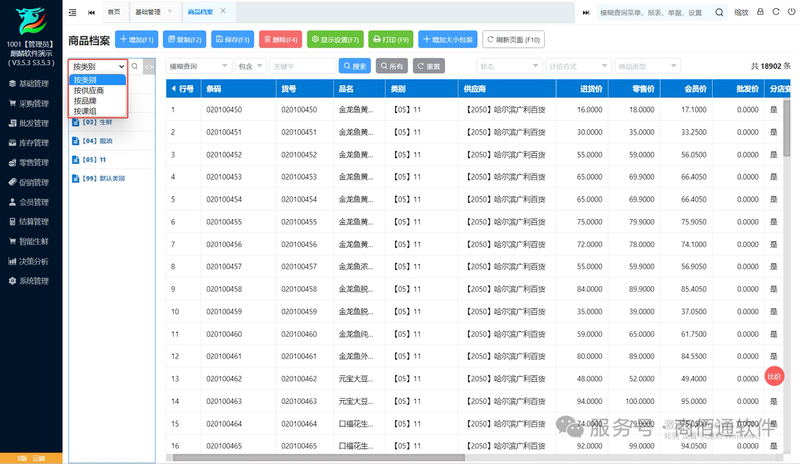800x464 pixels.
Task: Open 显示设置(F7)
Action: pyautogui.click(x=335, y=39)
